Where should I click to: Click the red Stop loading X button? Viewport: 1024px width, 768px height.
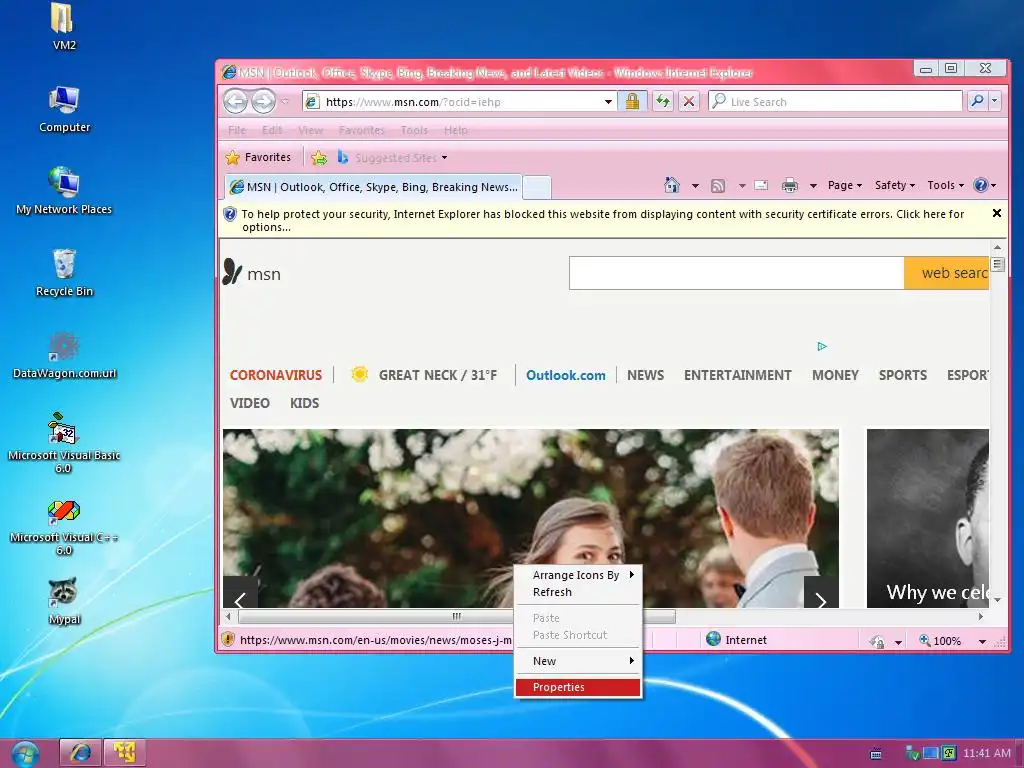(x=688, y=101)
